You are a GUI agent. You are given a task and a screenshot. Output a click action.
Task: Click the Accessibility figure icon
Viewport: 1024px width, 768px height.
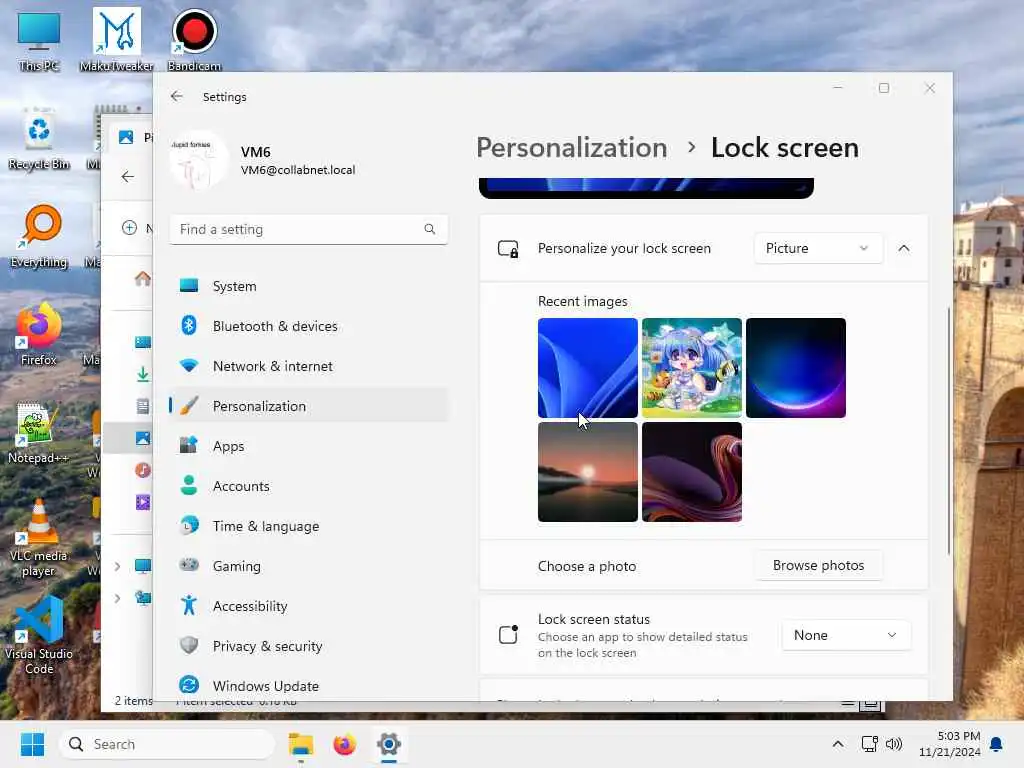coord(189,605)
